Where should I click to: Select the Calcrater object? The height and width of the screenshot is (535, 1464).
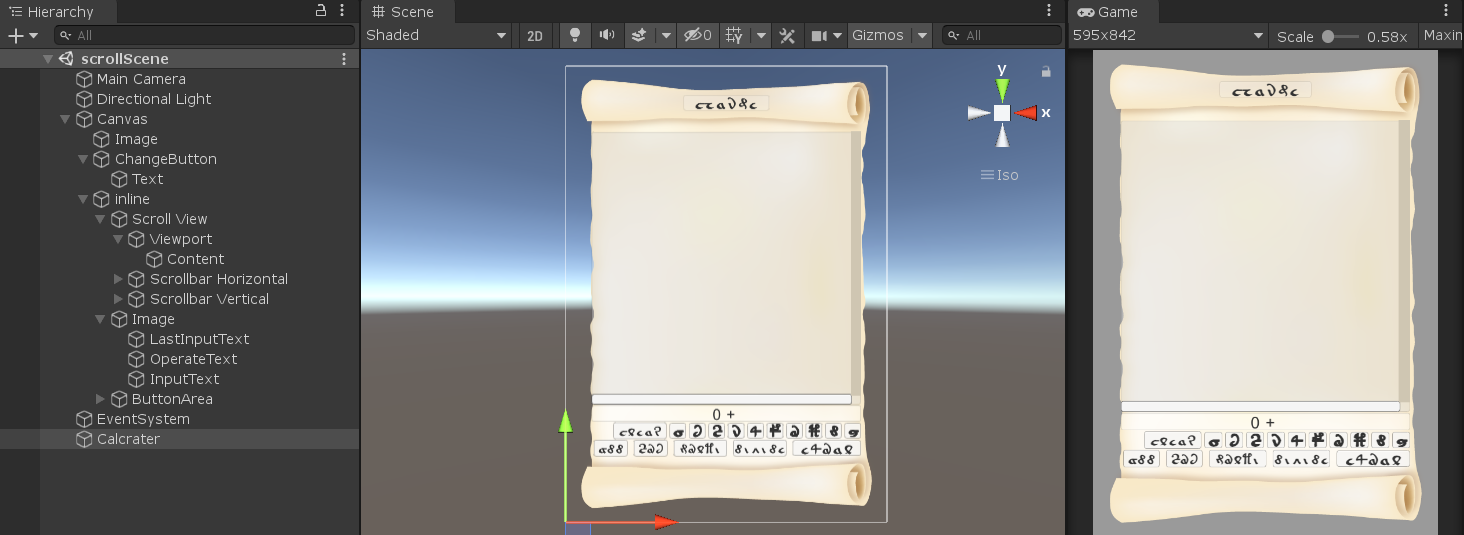click(x=128, y=439)
